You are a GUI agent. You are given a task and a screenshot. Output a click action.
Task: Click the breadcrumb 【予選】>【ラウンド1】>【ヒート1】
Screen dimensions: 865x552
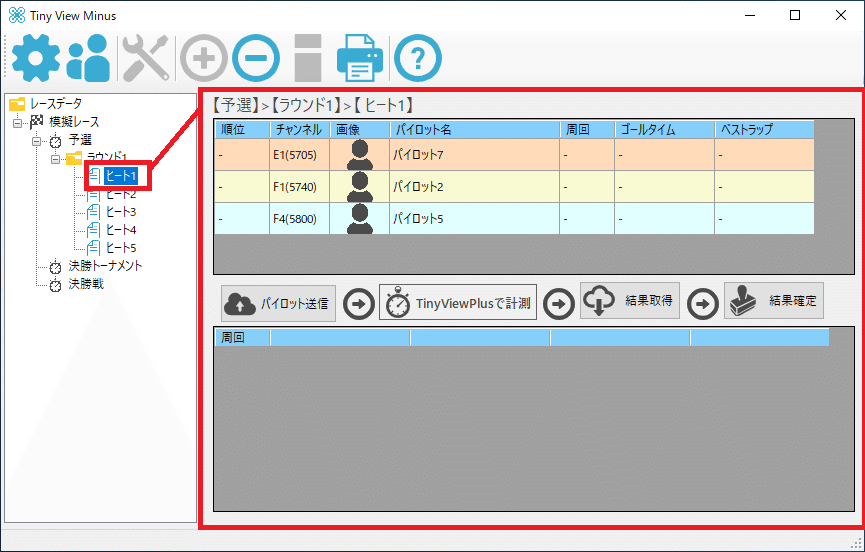pyautogui.click(x=313, y=105)
